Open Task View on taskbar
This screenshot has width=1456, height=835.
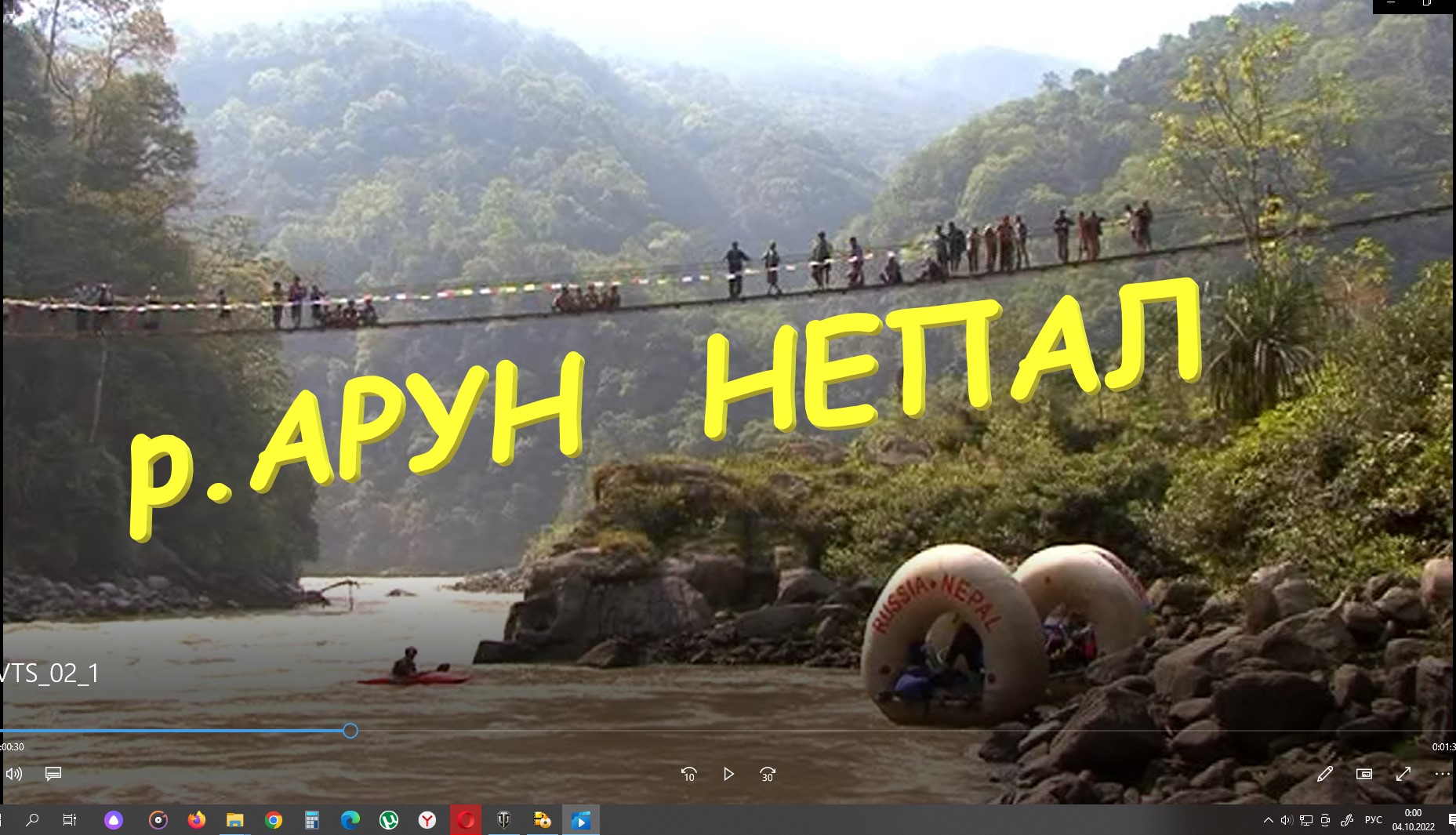point(70,820)
